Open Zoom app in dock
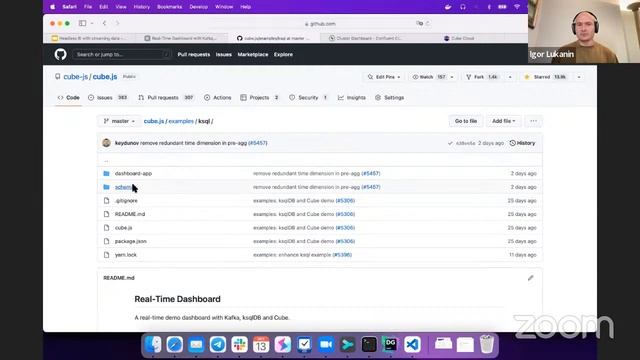This screenshot has width=640, height=360. pos(326,344)
